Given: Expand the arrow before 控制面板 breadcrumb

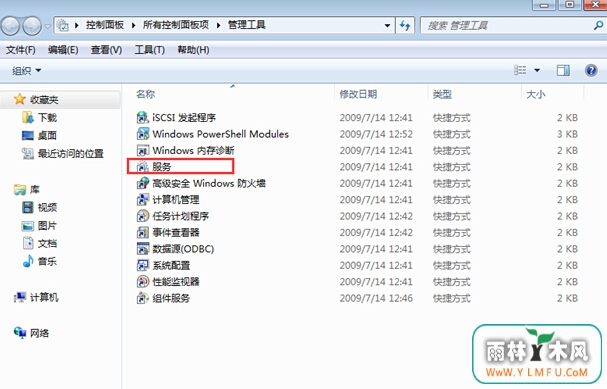Looking at the screenshot, I should click(x=77, y=26).
